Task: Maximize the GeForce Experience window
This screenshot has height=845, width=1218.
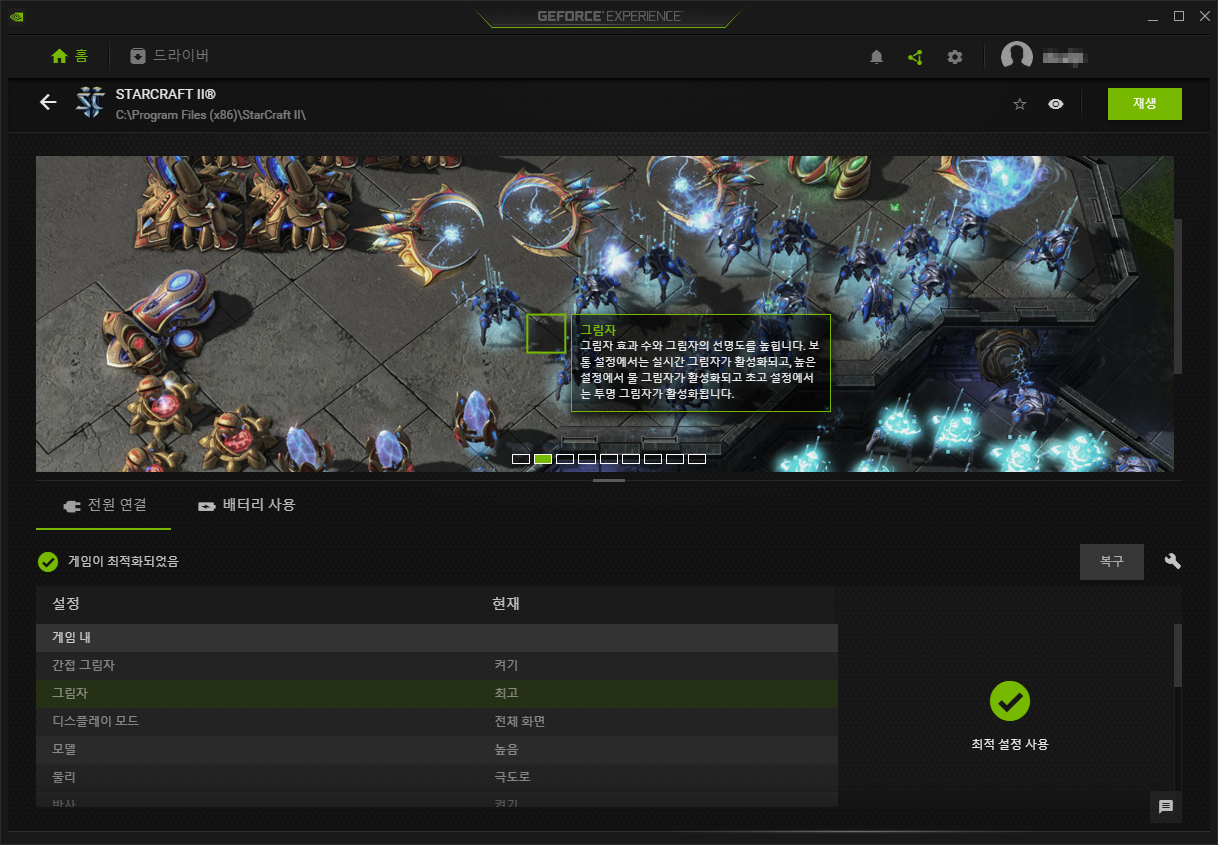Action: coord(1179,16)
